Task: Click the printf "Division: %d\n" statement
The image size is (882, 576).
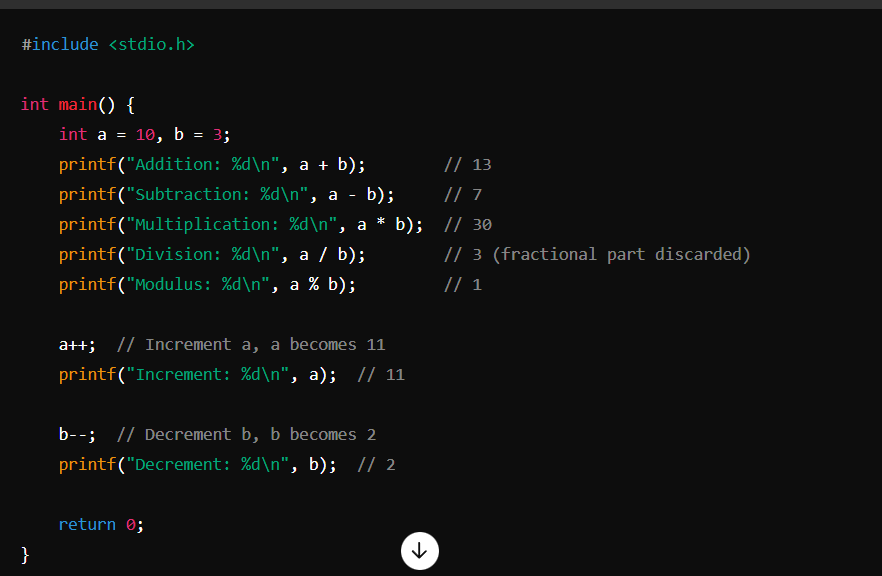Action: click(212, 254)
